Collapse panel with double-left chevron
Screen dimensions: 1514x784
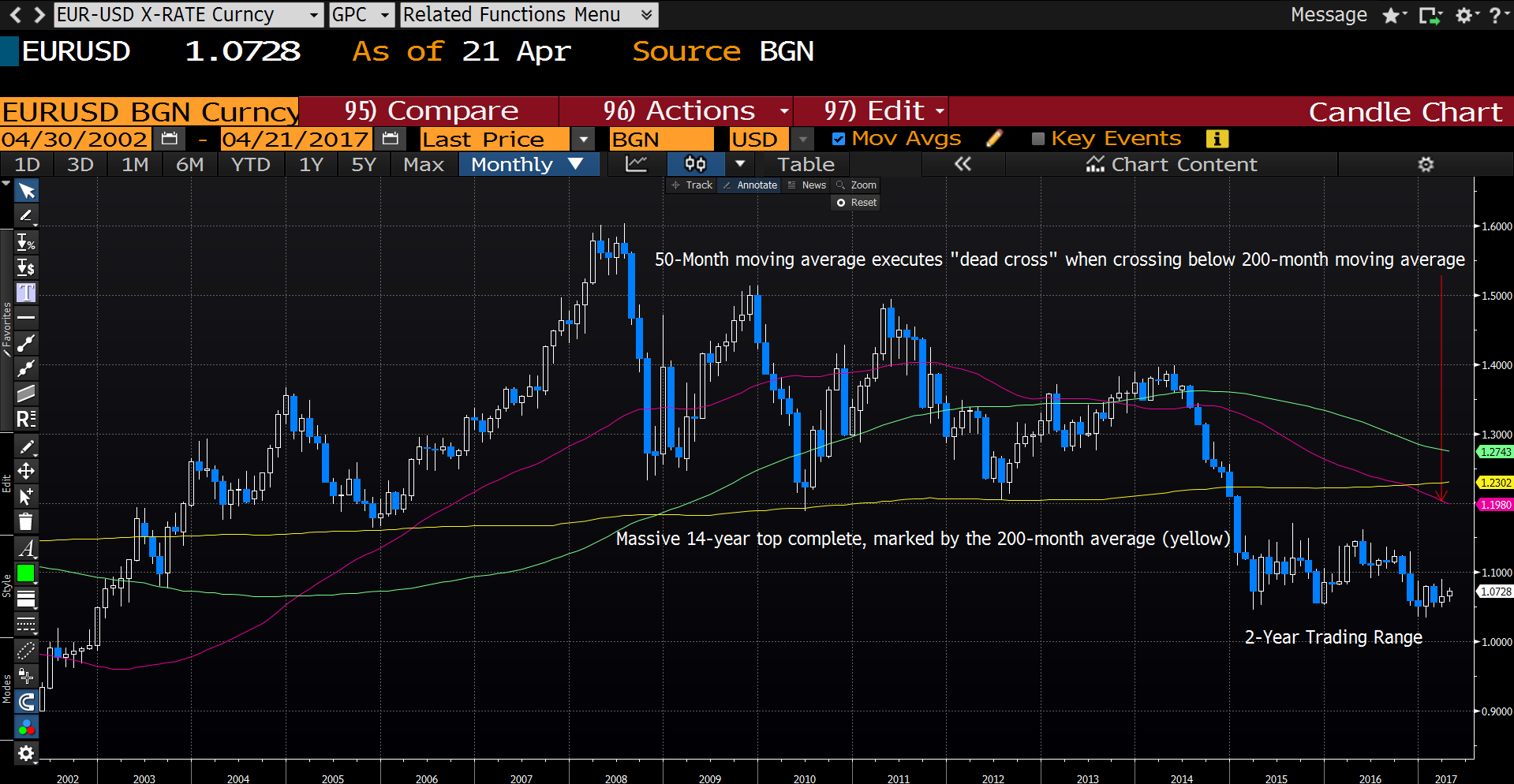coord(963,164)
